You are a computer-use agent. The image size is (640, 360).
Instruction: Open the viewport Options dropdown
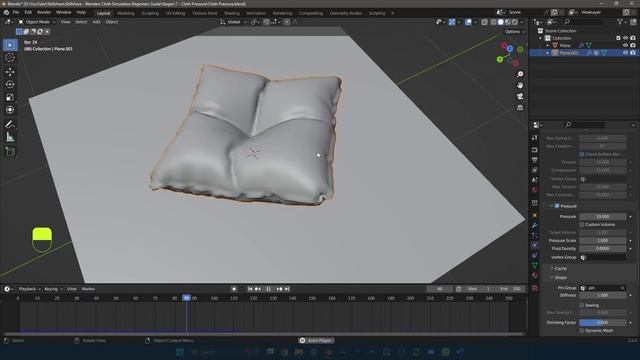(x=514, y=32)
